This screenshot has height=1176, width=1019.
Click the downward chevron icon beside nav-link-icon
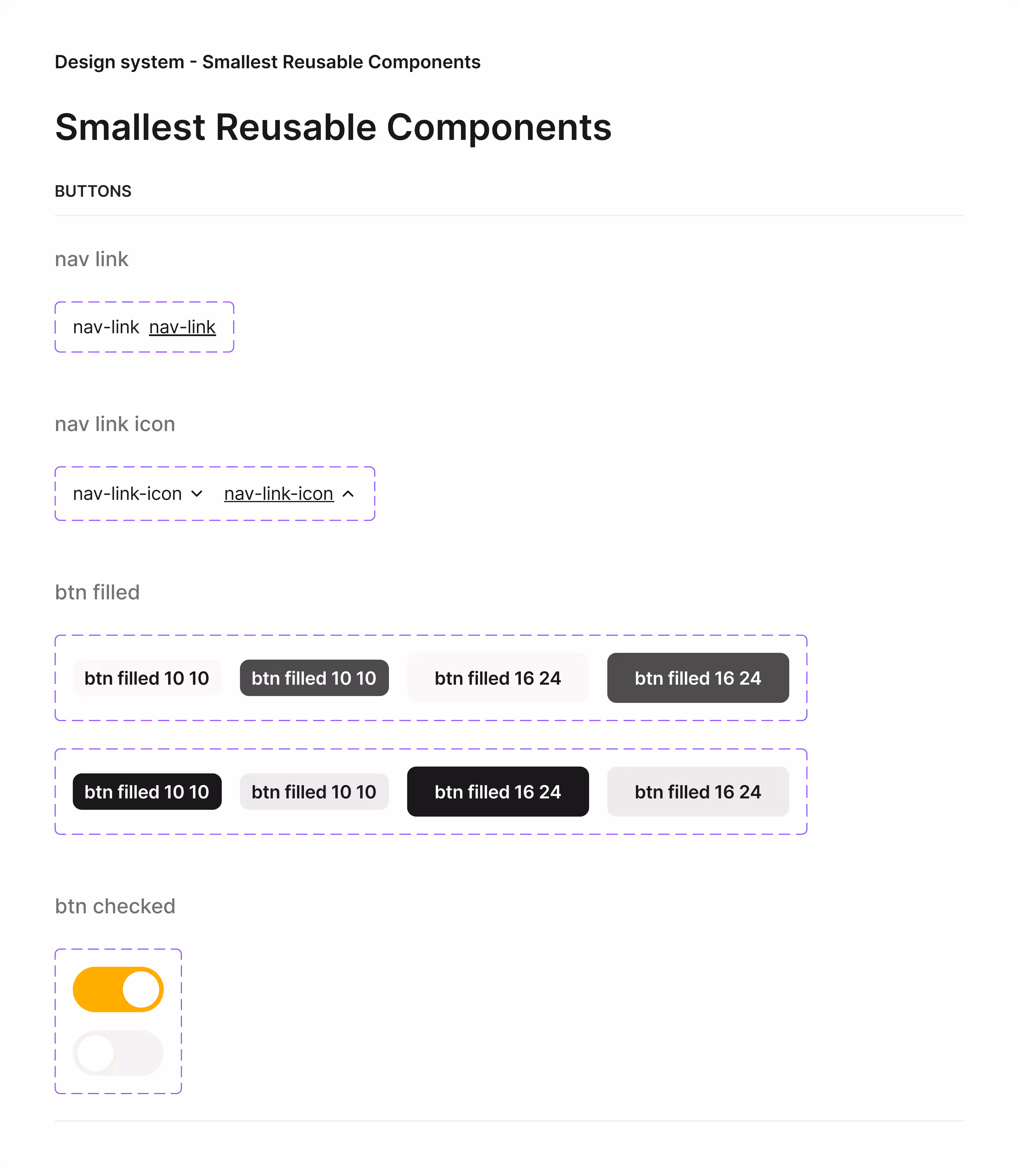click(x=197, y=494)
